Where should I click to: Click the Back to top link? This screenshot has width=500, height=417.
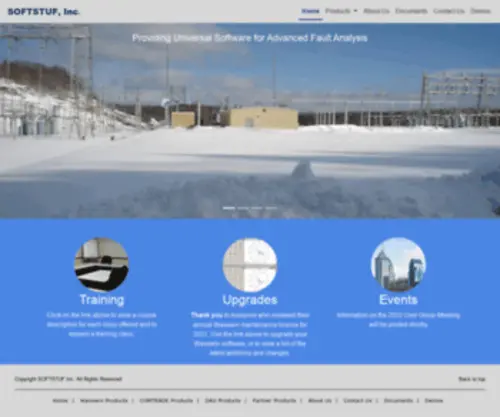tap(472, 379)
